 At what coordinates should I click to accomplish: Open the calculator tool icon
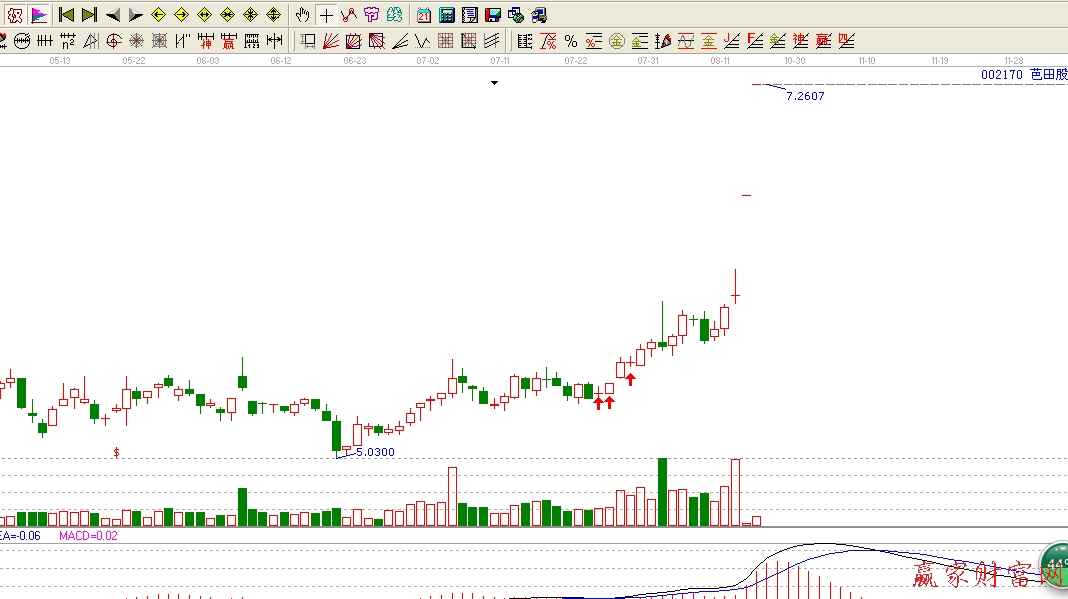(447, 15)
